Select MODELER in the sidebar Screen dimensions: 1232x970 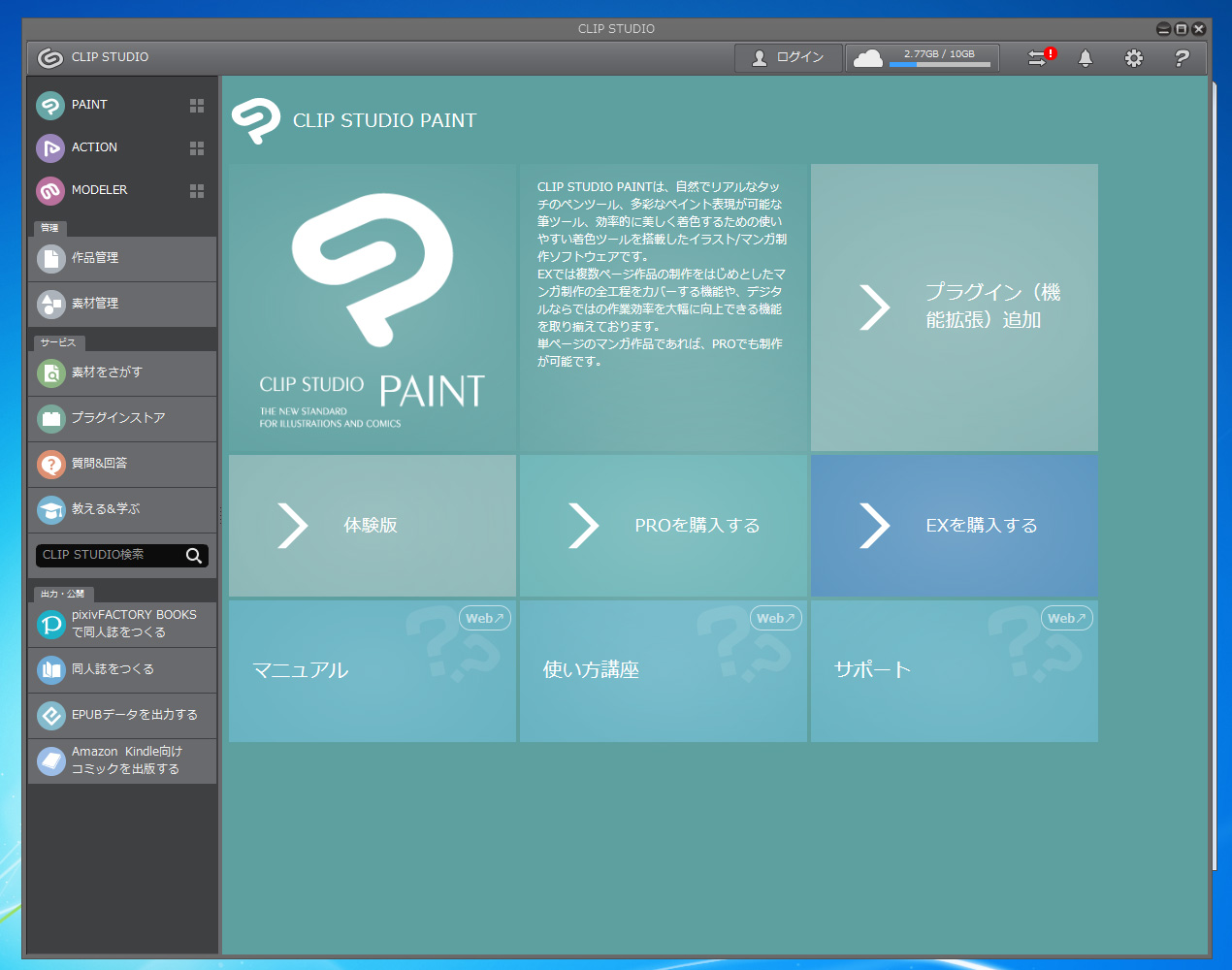click(x=99, y=190)
